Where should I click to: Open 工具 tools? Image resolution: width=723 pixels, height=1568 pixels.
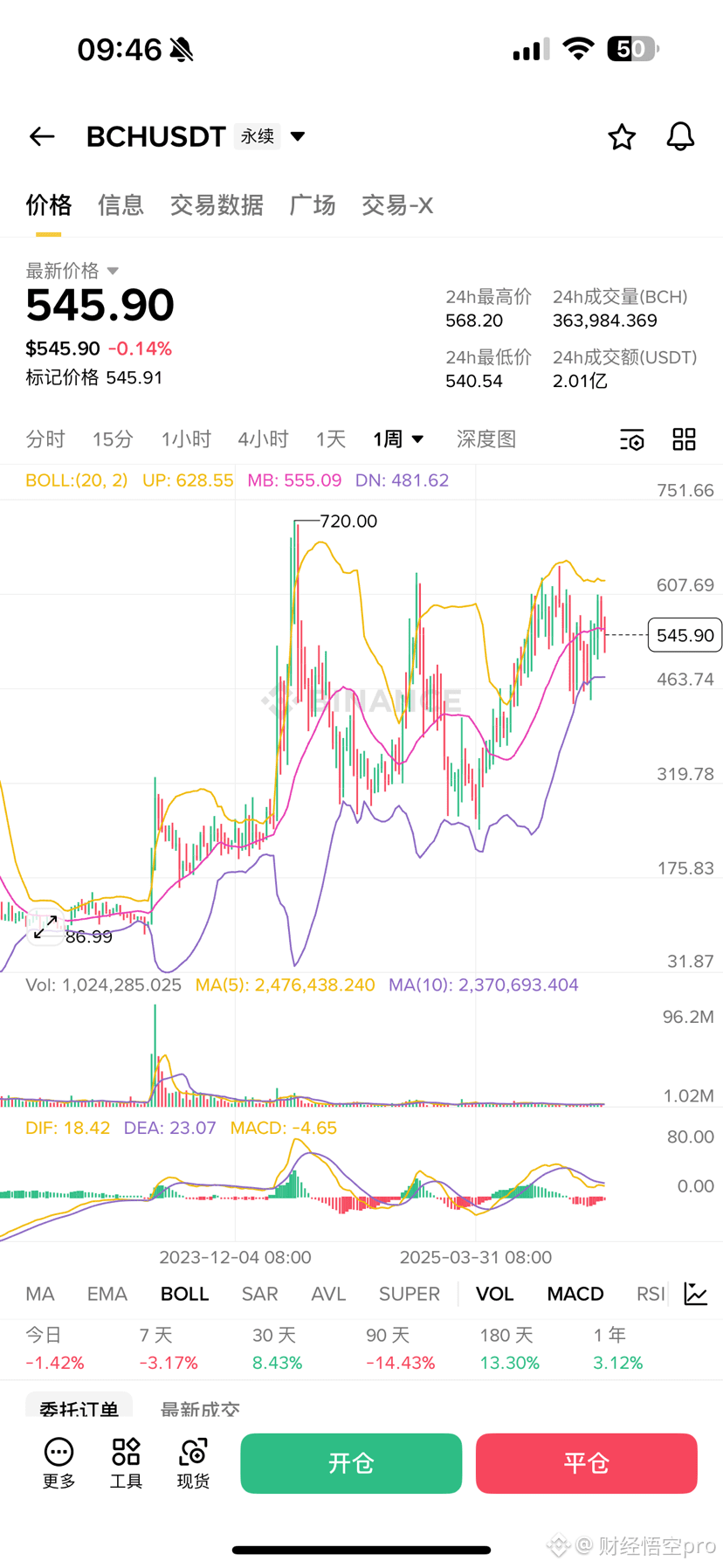pos(126,1463)
